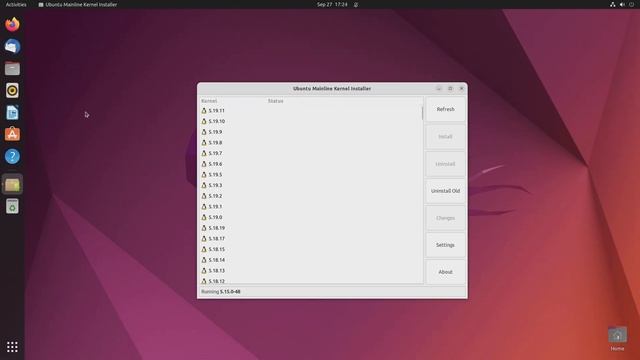The image size is (640, 360).
Task: Select the kernel row labeled 5.18.14
Action: pos(311,260)
